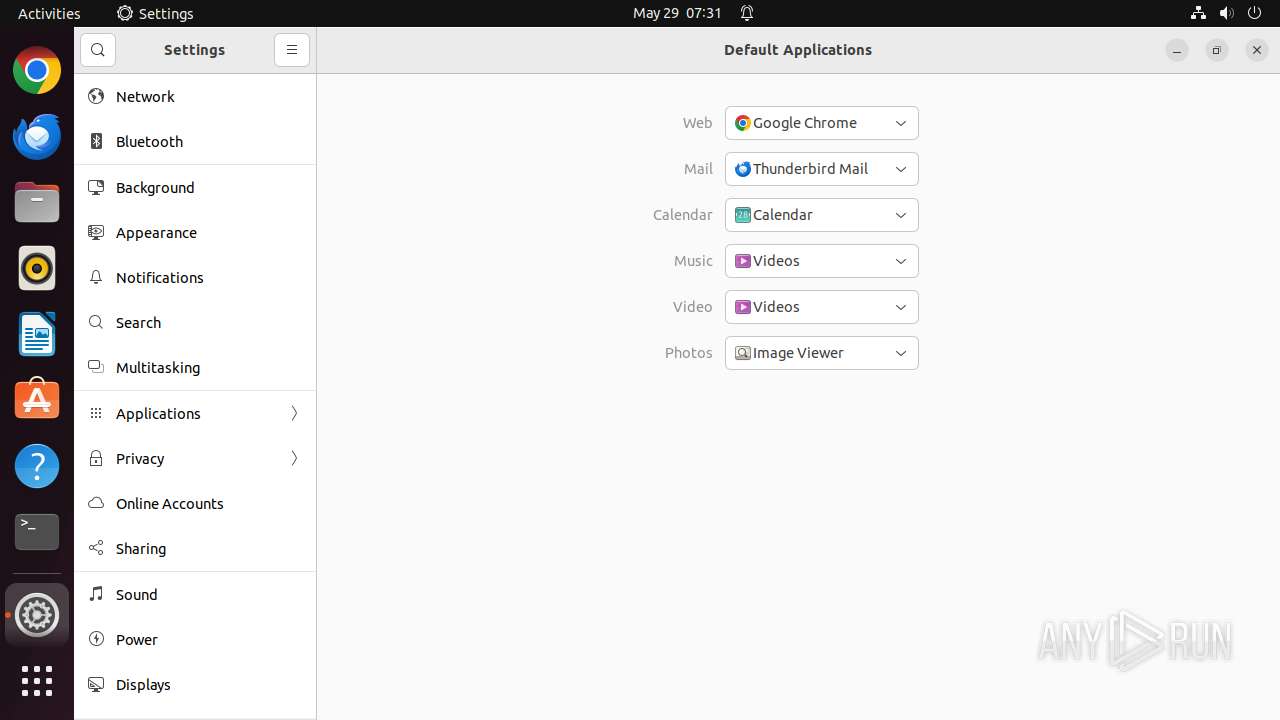Click the notification bell beside clock
Viewport: 1280px width, 720px height.
pos(747,13)
